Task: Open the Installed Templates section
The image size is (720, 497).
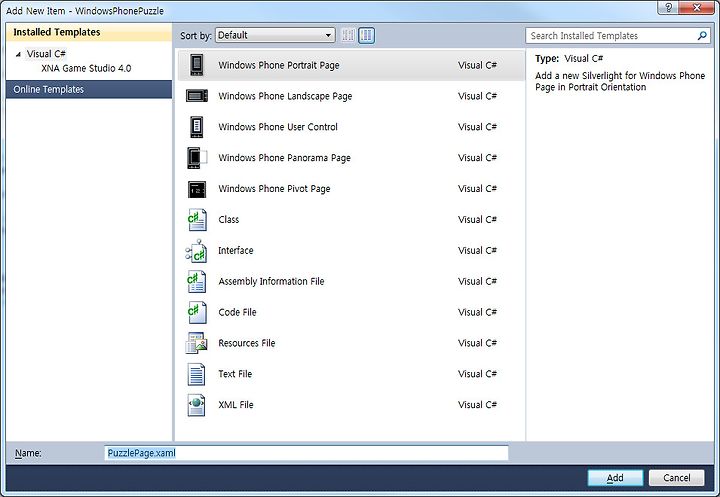Action: pos(89,32)
